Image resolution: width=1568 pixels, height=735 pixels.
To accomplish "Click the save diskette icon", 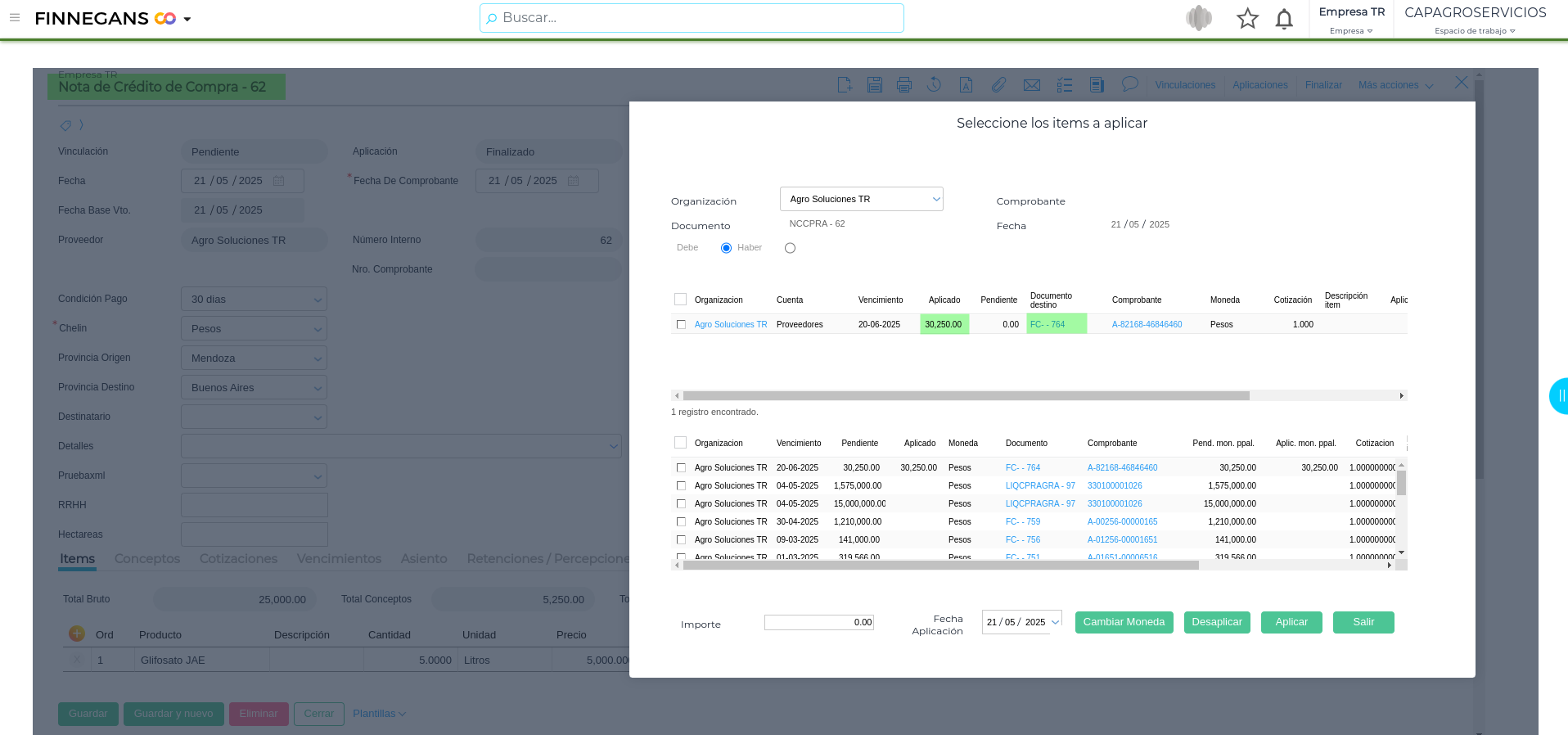I will point(875,84).
